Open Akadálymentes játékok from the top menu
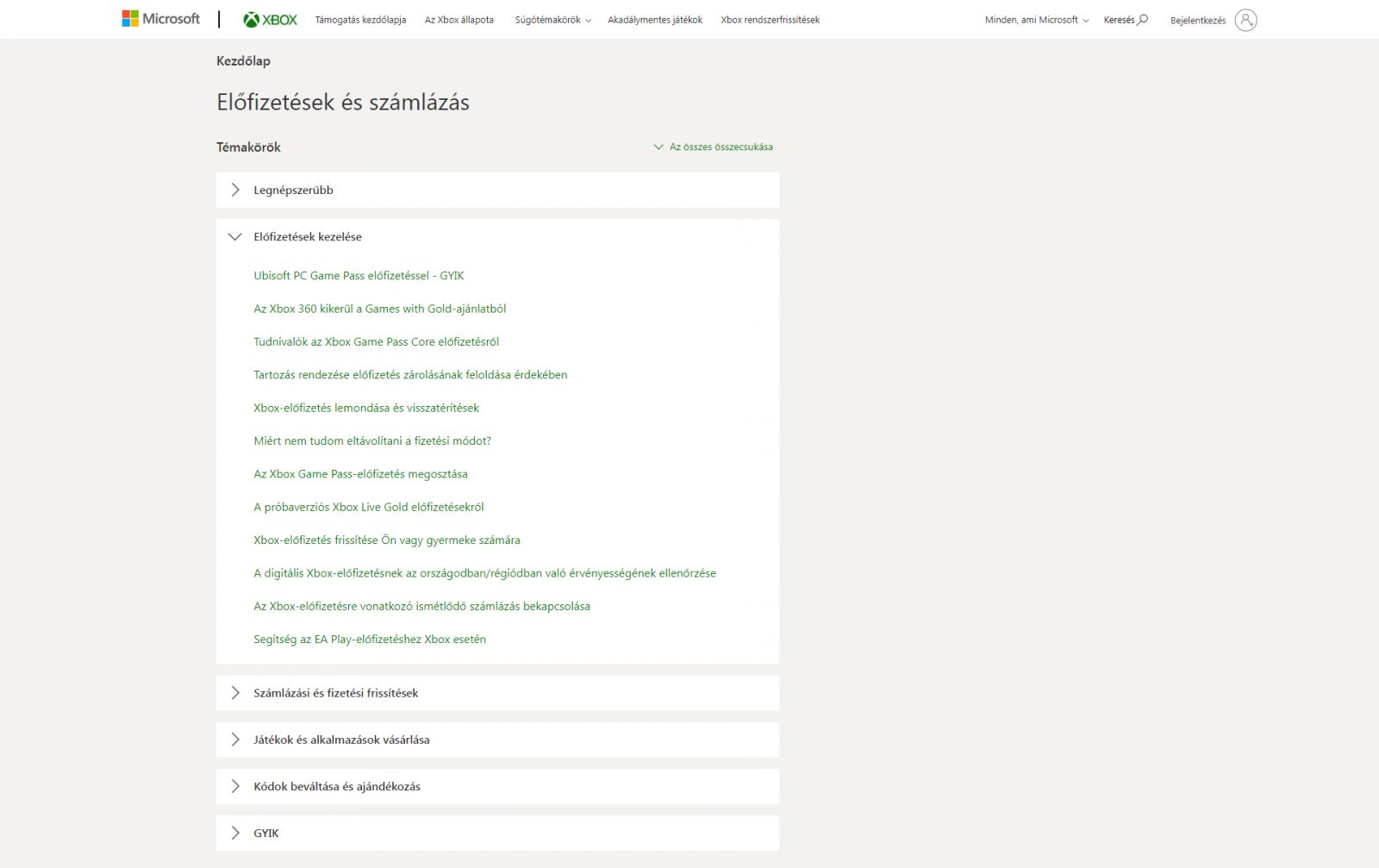Viewport: 1379px width, 868px height. pyautogui.click(x=655, y=18)
